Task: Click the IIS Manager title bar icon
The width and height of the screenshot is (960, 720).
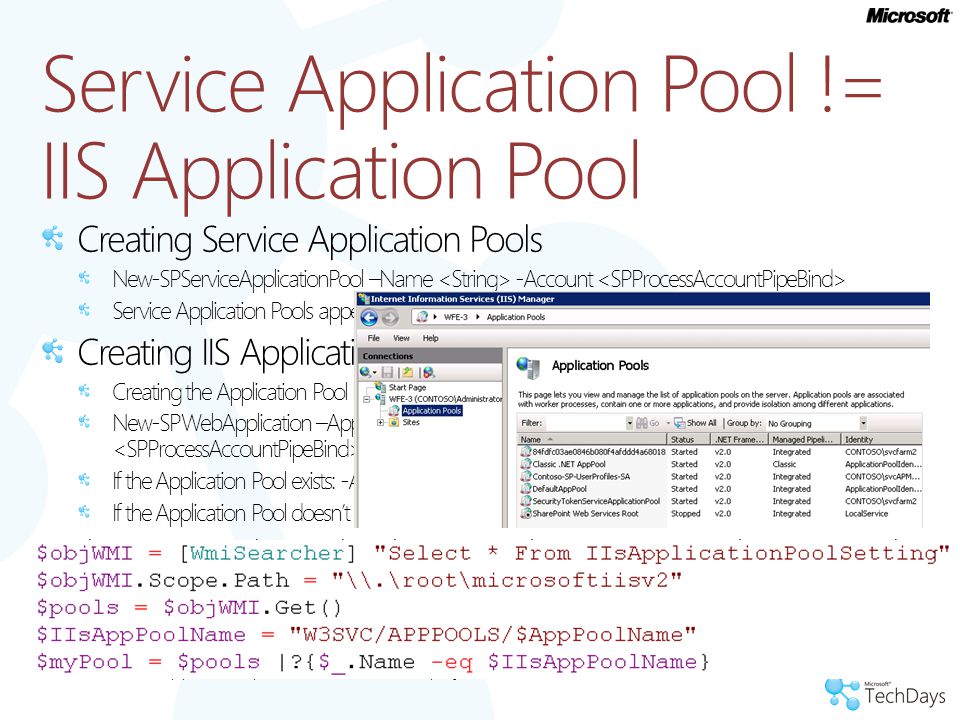Action: (x=364, y=299)
